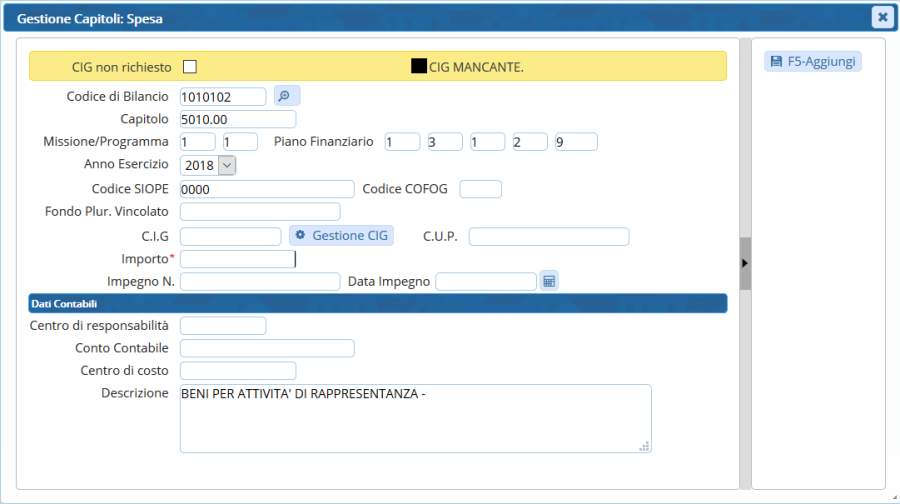Tick the CIG non richiesto checkbox

click(190, 67)
